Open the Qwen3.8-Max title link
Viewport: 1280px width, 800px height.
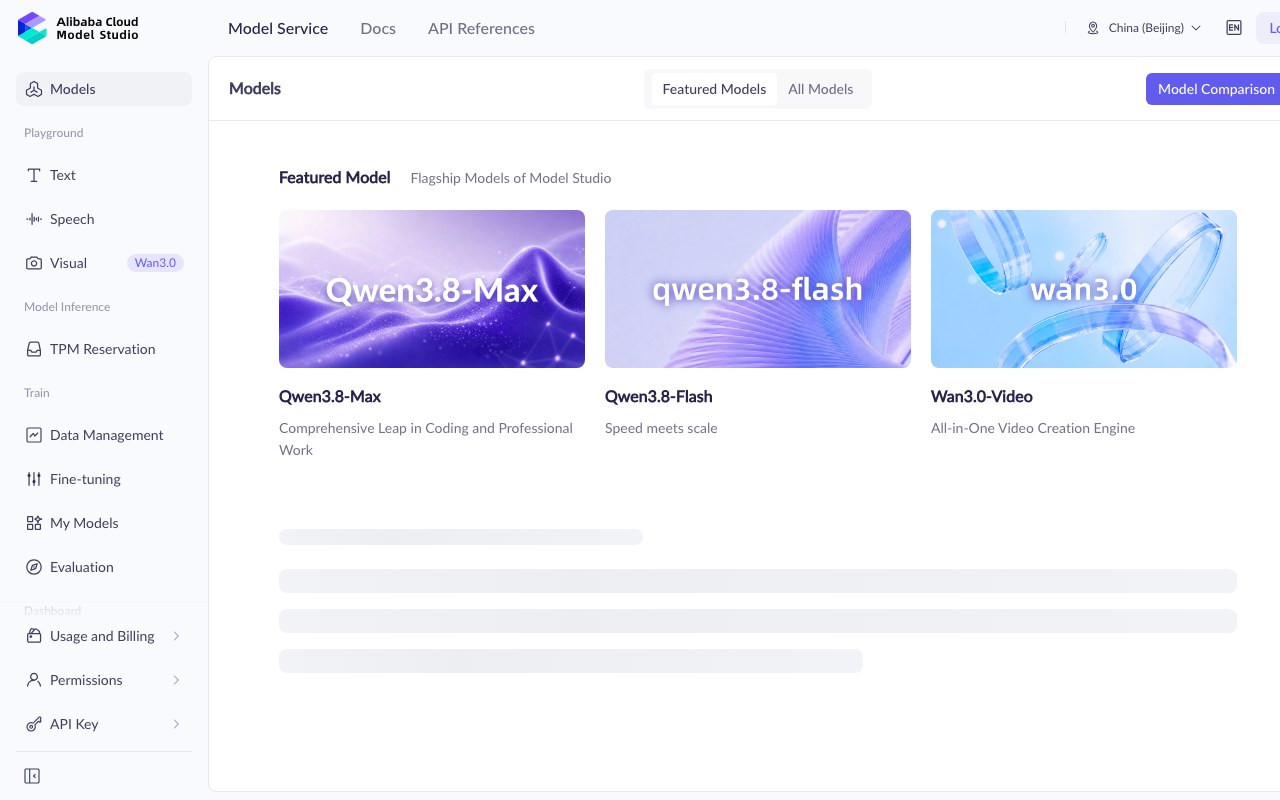(x=330, y=397)
